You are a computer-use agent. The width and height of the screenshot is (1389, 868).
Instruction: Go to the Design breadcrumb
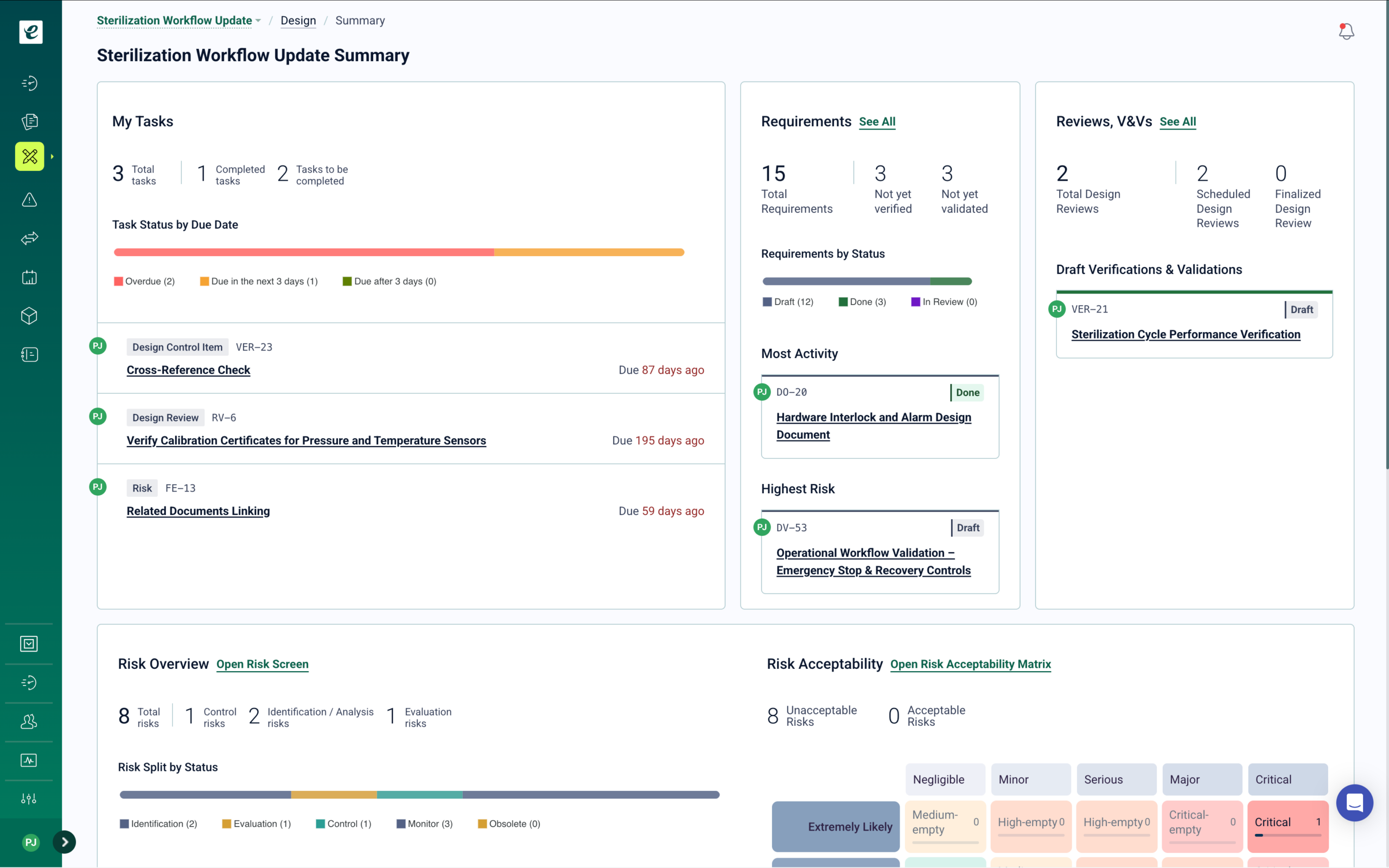pos(298,21)
